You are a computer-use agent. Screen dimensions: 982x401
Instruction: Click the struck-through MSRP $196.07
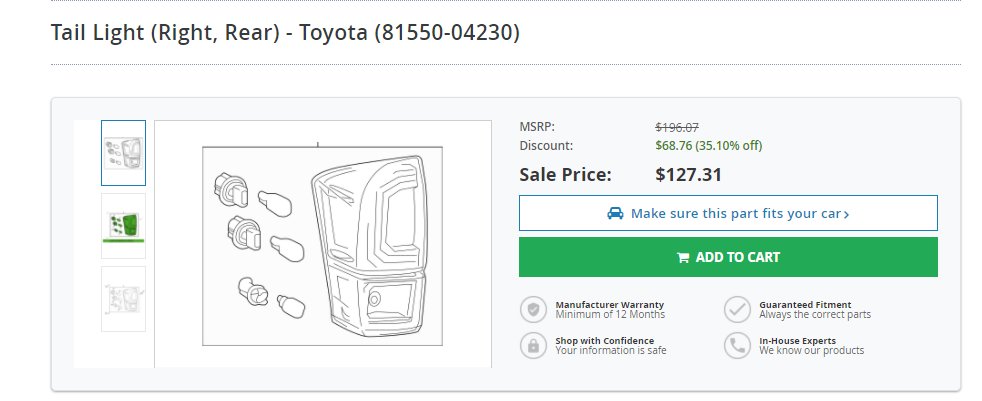pyautogui.click(x=677, y=127)
